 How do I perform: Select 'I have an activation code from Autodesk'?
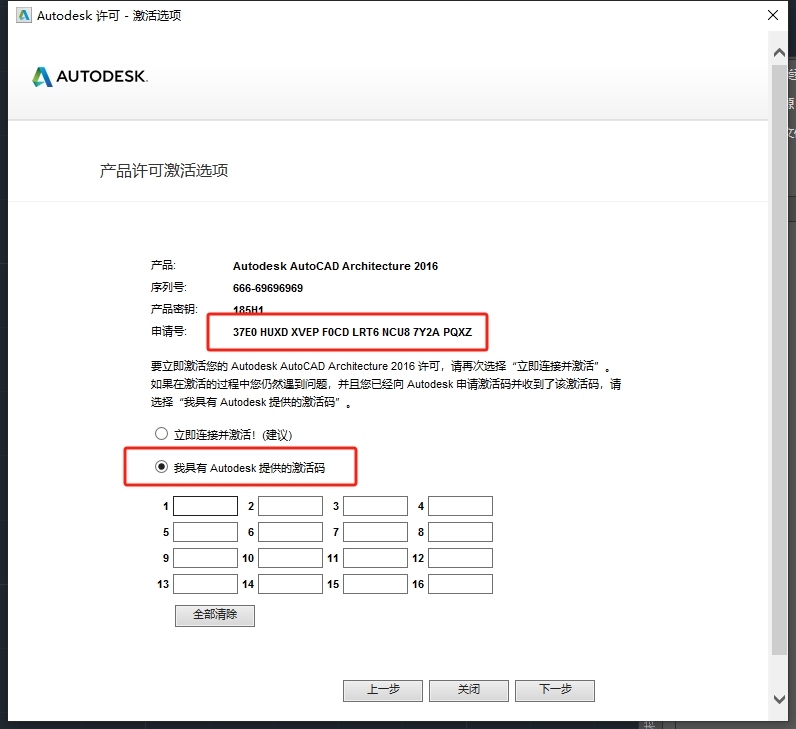tap(161, 467)
